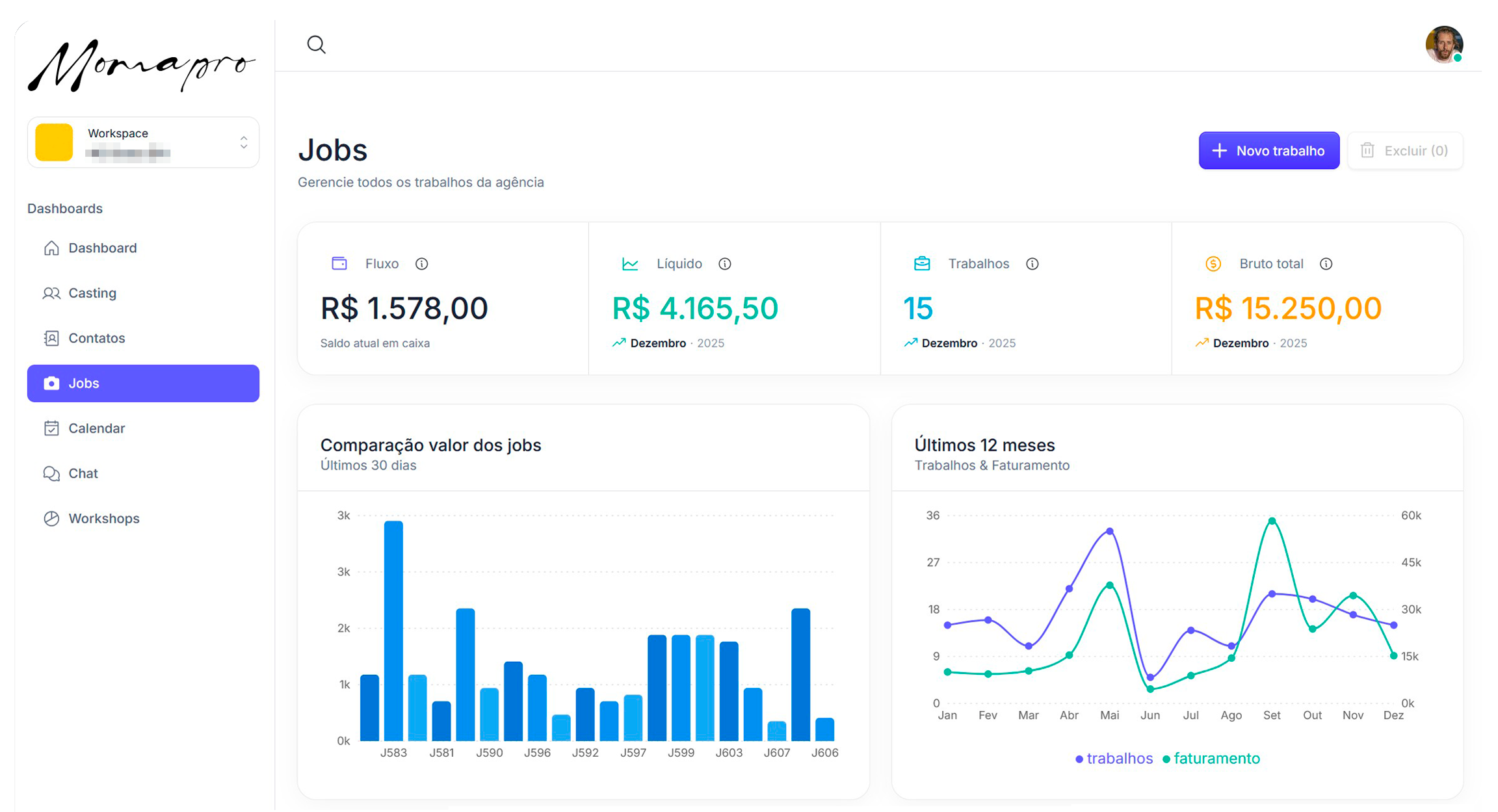Click the yellow workspace color square
This screenshot has height=812, width=1498.
tap(54, 142)
